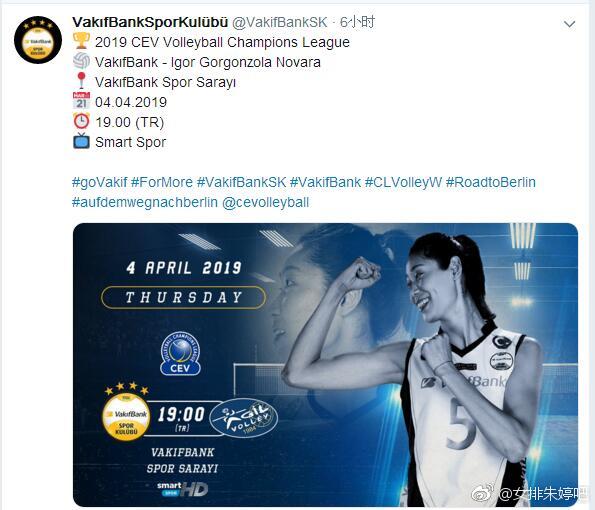This screenshot has width=595, height=510.
Task: Click the trophy emoji icon
Action: point(81,41)
